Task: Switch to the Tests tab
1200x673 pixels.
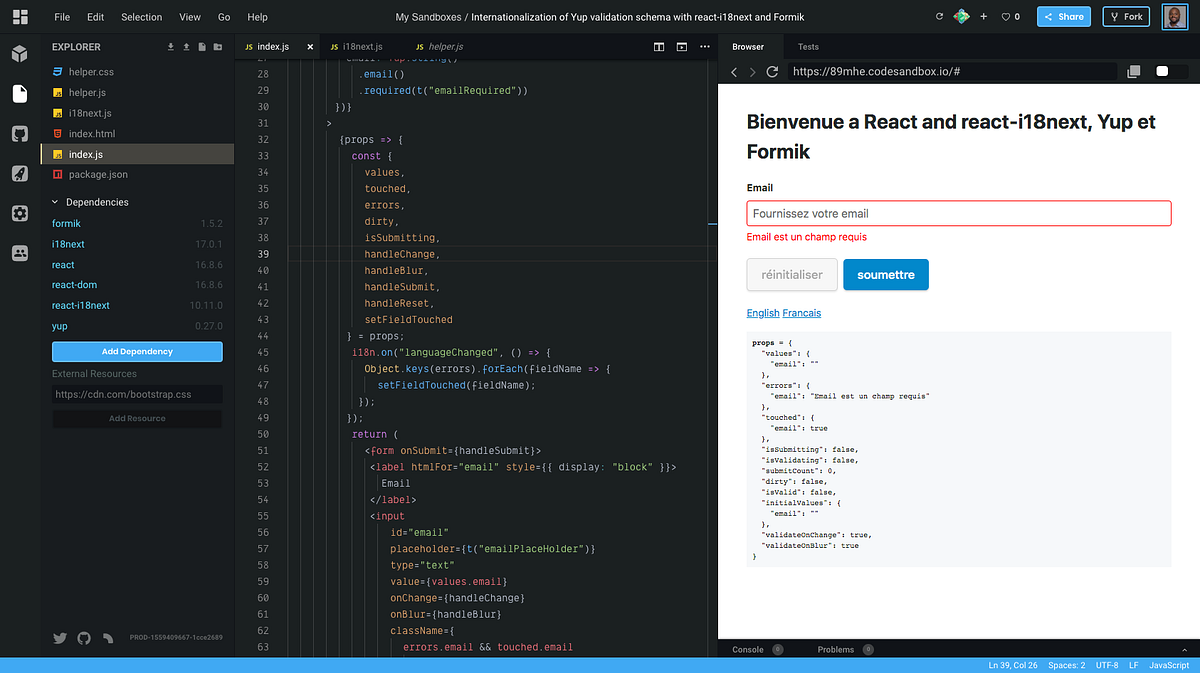Action: [808, 46]
